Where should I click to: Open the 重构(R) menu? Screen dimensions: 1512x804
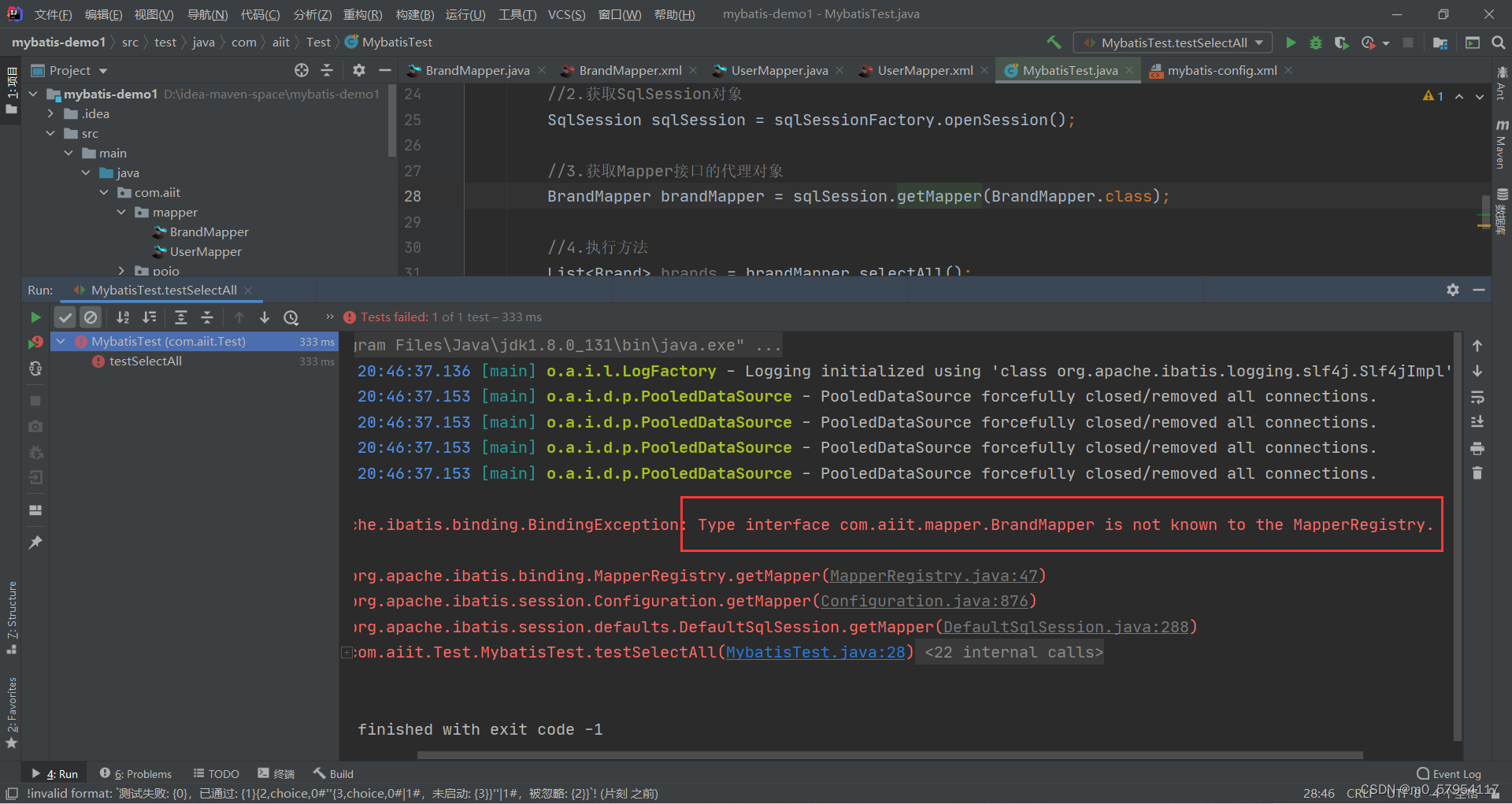pos(362,15)
